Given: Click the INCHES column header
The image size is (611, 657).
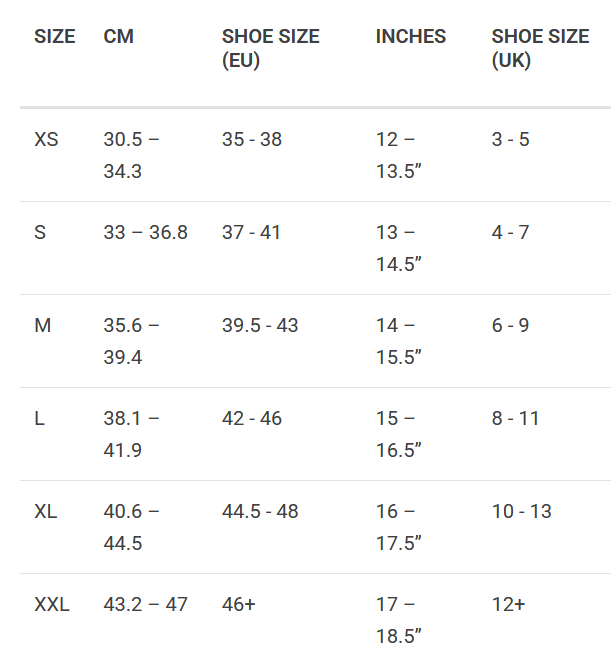Looking at the screenshot, I should coord(411,36).
